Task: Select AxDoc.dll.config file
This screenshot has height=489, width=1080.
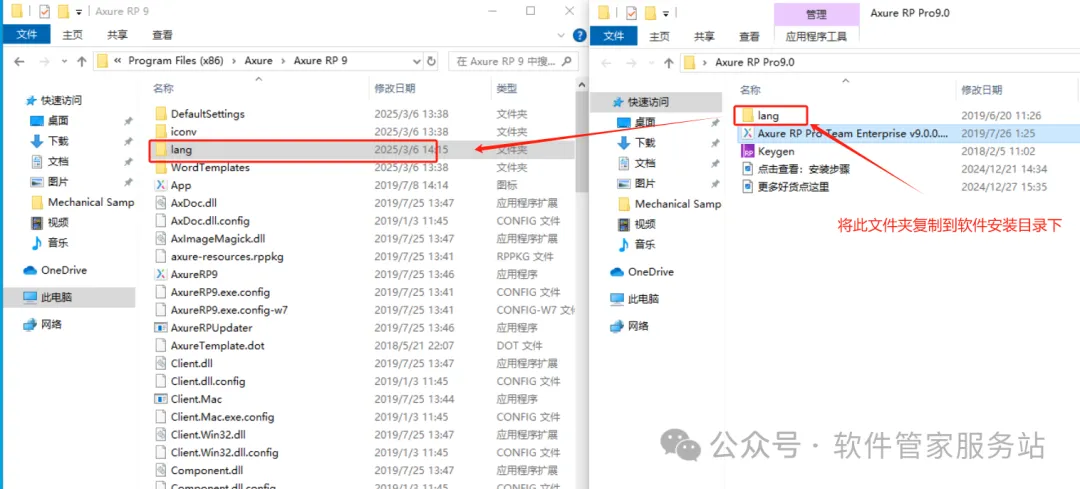Action: (210, 221)
